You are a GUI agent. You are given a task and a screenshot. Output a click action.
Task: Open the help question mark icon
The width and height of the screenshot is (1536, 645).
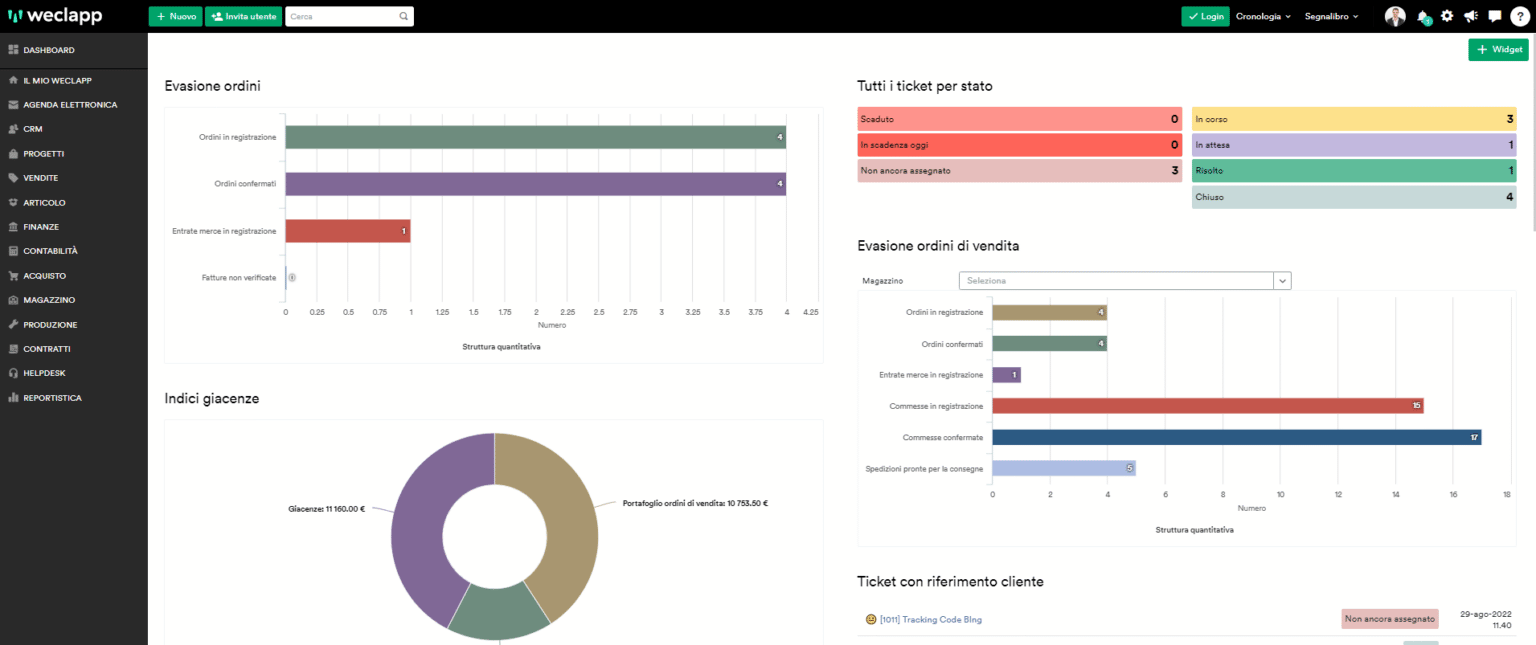(1519, 15)
